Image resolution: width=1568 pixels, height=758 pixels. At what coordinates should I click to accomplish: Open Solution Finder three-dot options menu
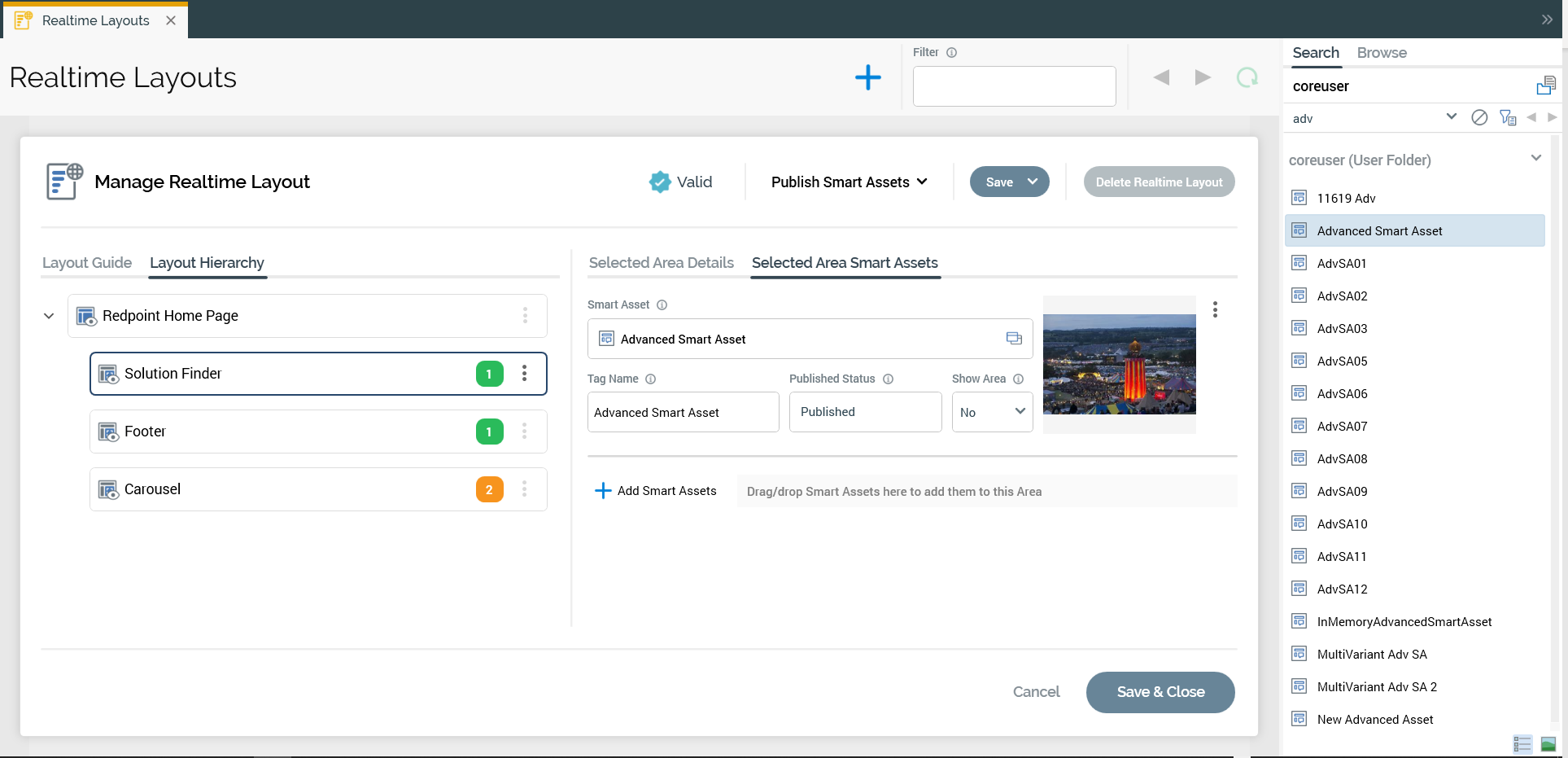524,373
